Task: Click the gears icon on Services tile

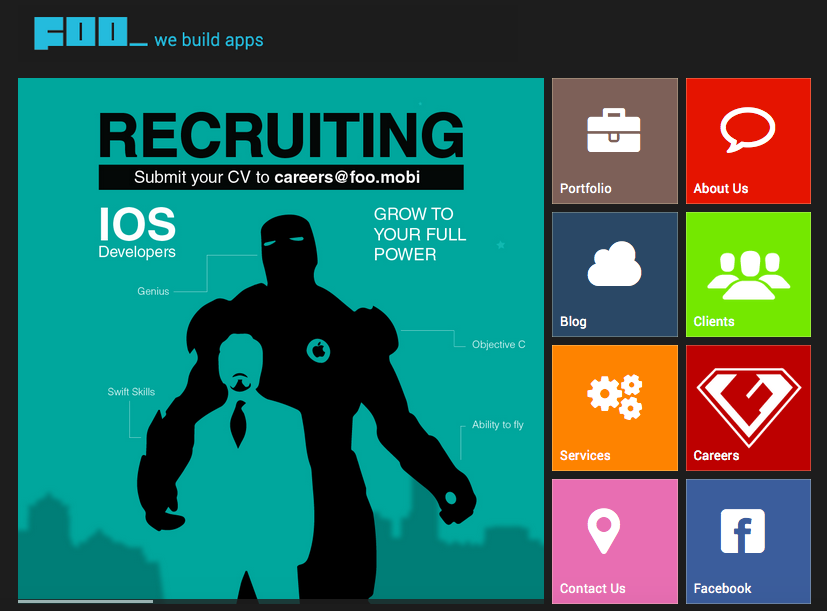Action: pyautogui.click(x=615, y=397)
